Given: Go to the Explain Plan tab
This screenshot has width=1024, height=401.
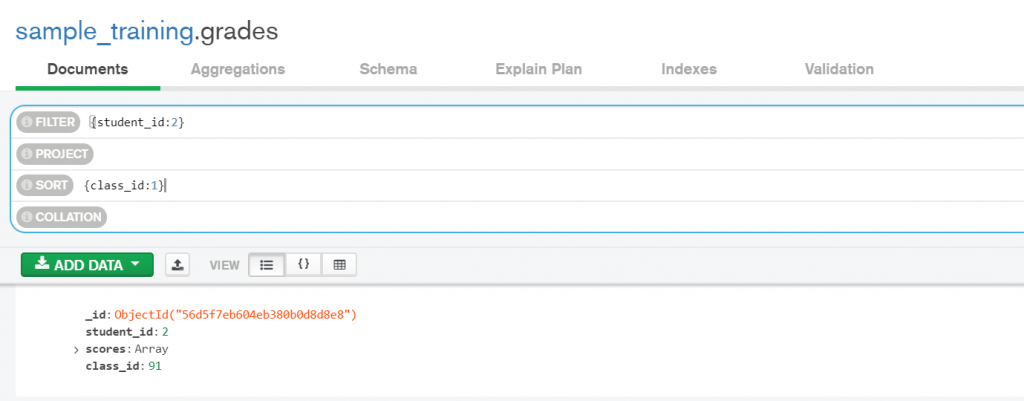Looking at the screenshot, I should pyautogui.click(x=539, y=69).
